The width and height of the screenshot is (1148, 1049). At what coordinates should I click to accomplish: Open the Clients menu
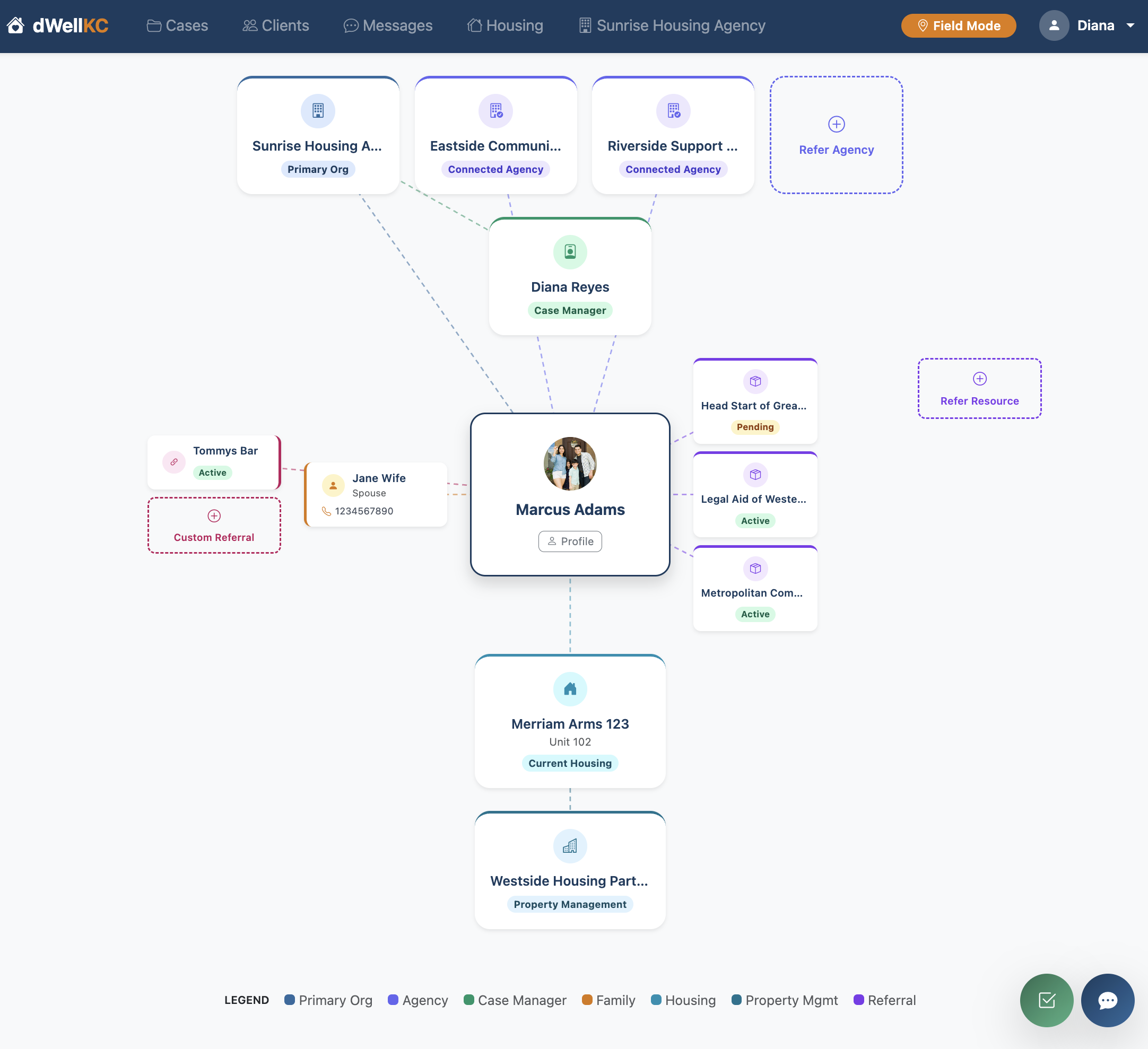click(276, 25)
